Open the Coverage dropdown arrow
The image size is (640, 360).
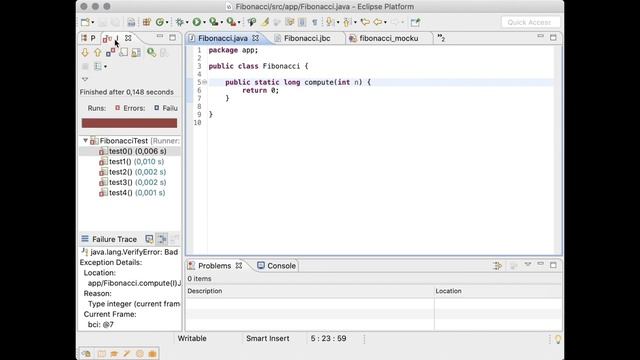click(x=222, y=22)
